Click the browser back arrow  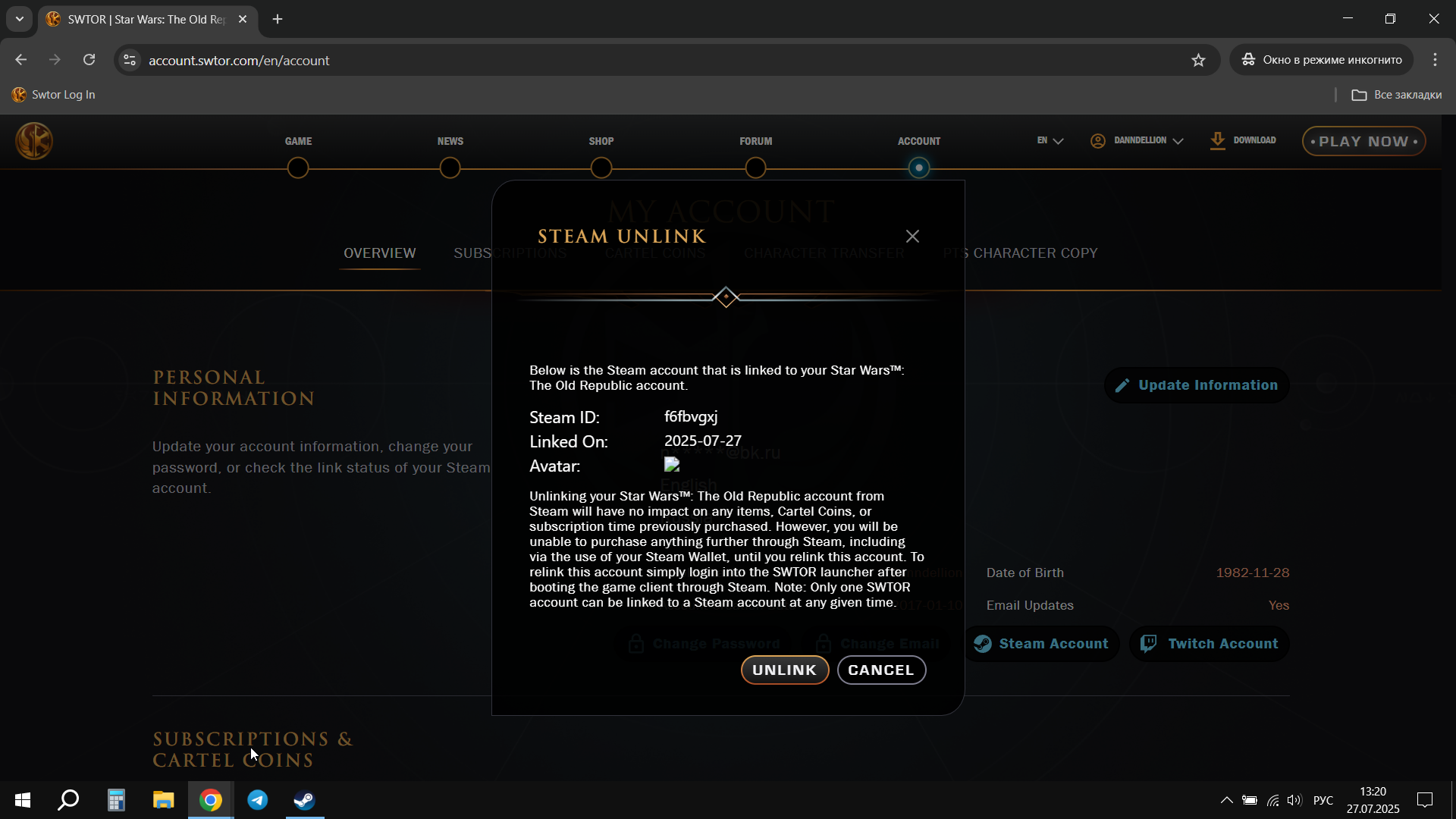(x=20, y=60)
